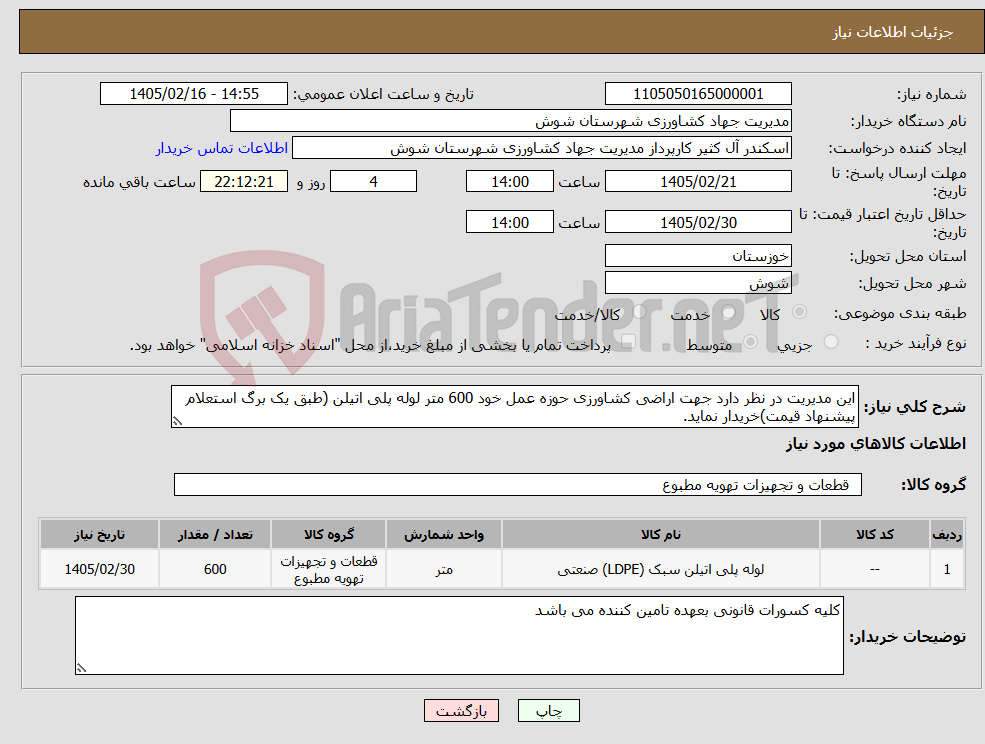Click the گروه کالا column header
The width and height of the screenshot is (985, 744).
click(329, 534)
